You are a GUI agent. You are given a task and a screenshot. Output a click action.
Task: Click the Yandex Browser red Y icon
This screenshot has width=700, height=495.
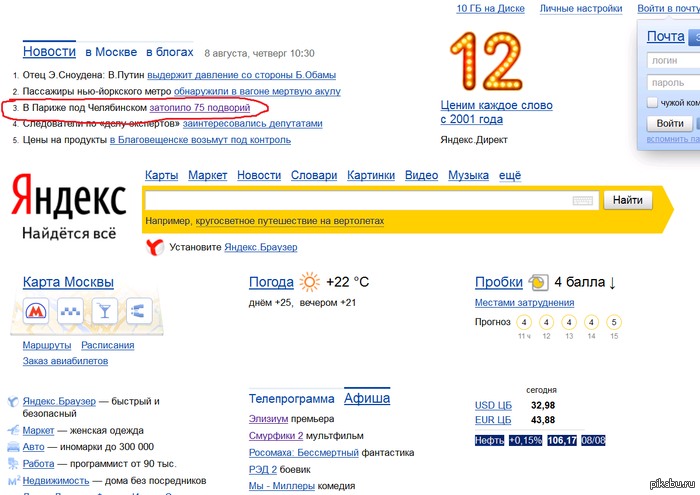[x=155, y=247]
